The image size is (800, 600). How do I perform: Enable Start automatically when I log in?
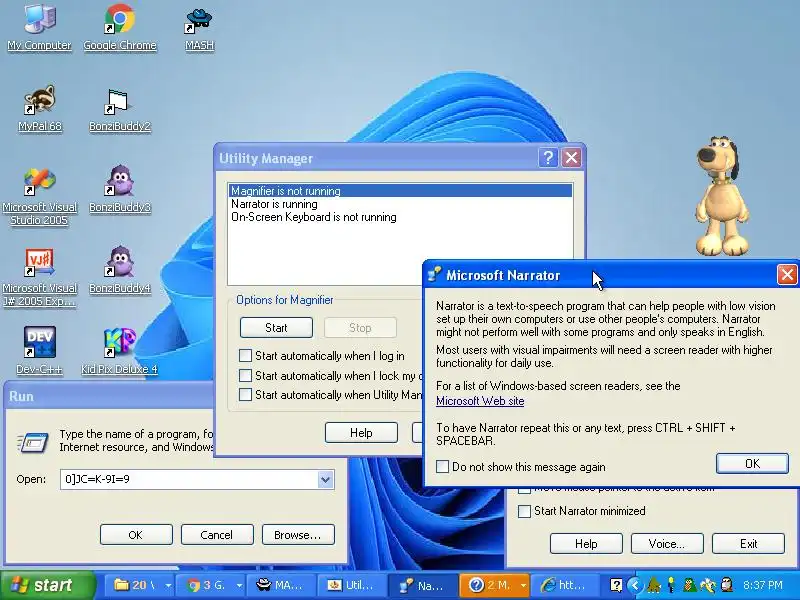(245, 356)
